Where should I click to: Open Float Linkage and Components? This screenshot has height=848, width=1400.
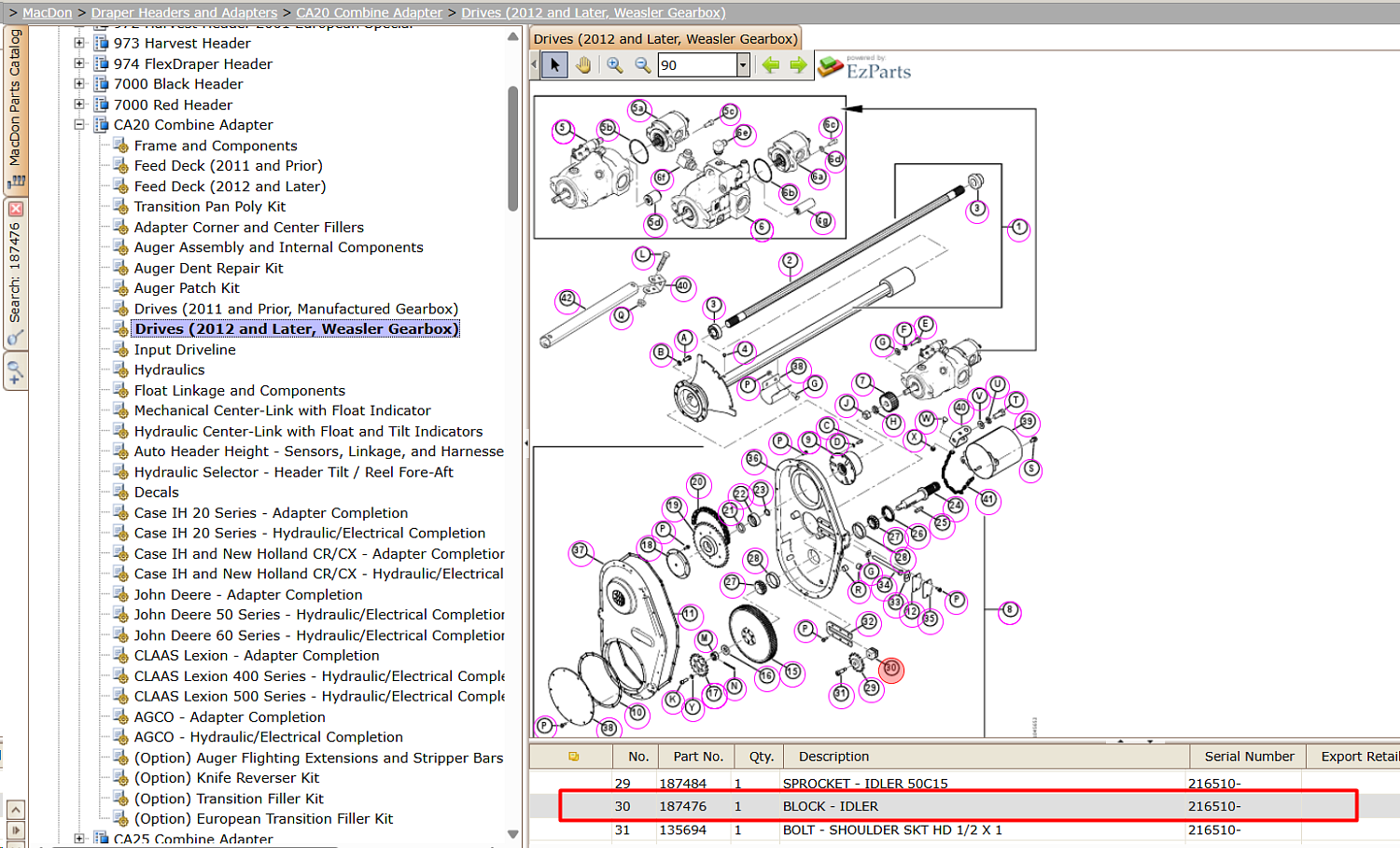[239, 391]
